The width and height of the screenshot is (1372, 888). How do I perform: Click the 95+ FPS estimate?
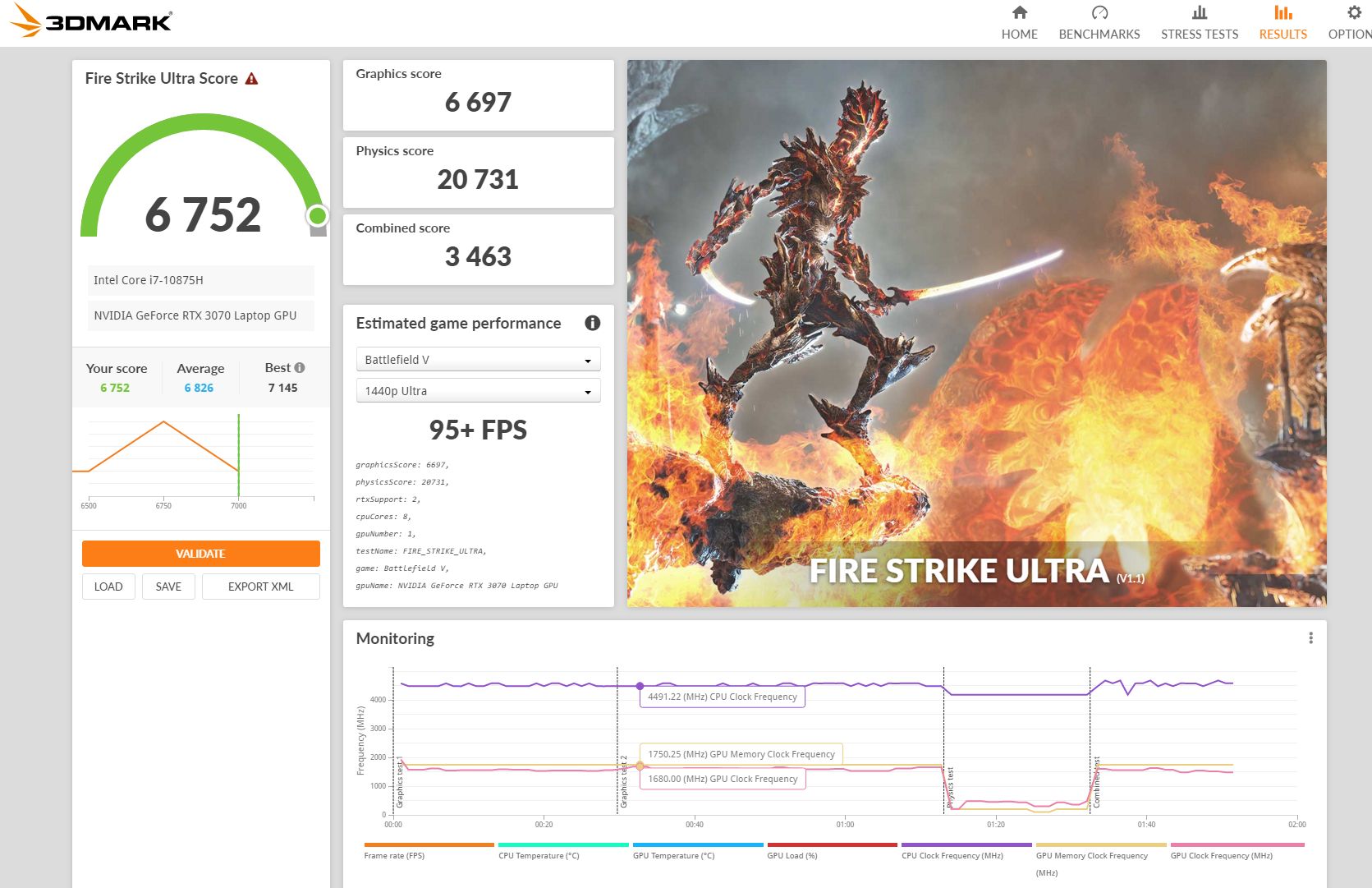[478, 430]
